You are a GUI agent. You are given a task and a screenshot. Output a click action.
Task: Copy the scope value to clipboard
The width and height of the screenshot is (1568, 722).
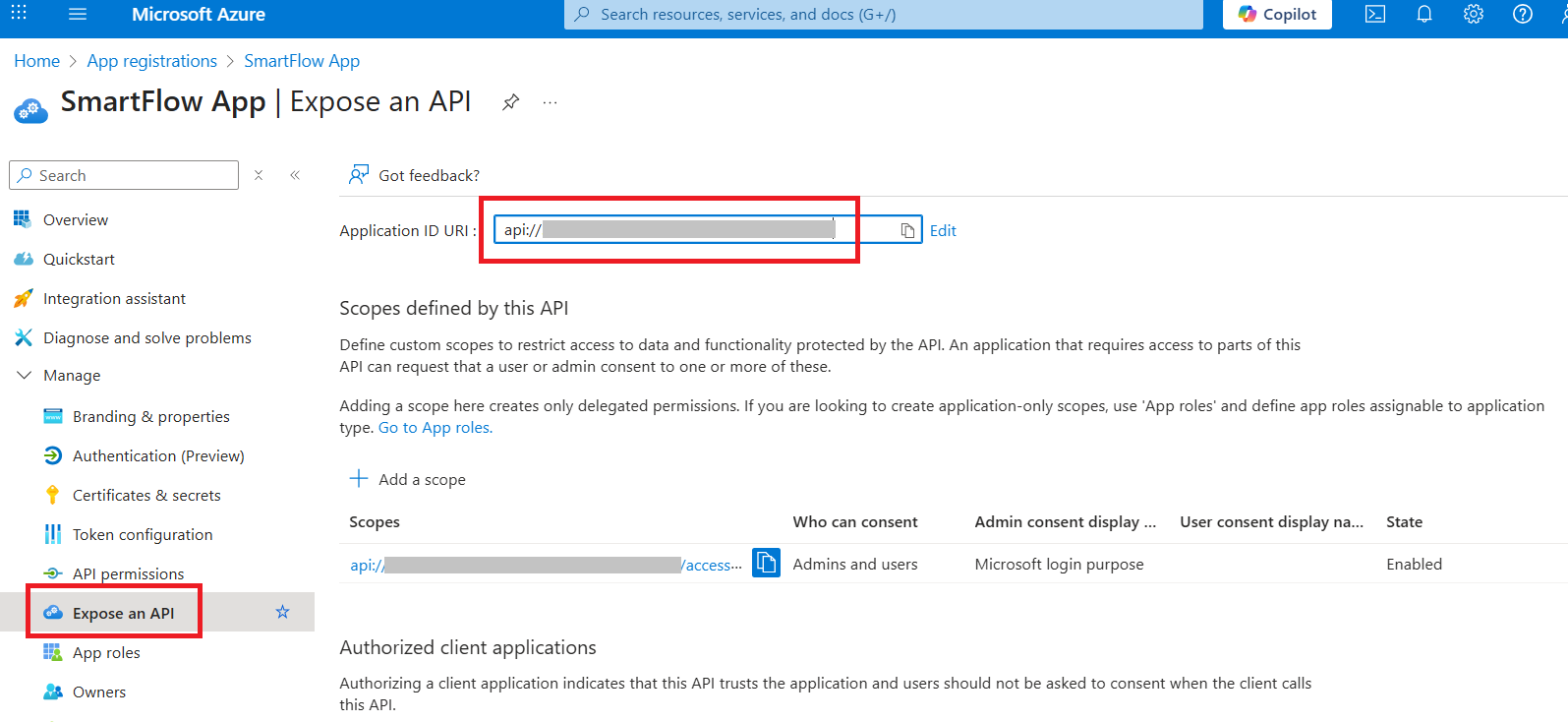pos(766,563)
